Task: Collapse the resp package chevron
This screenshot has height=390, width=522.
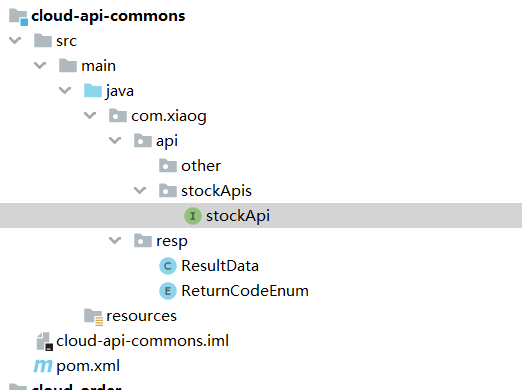Action: [x=115, y=240]
